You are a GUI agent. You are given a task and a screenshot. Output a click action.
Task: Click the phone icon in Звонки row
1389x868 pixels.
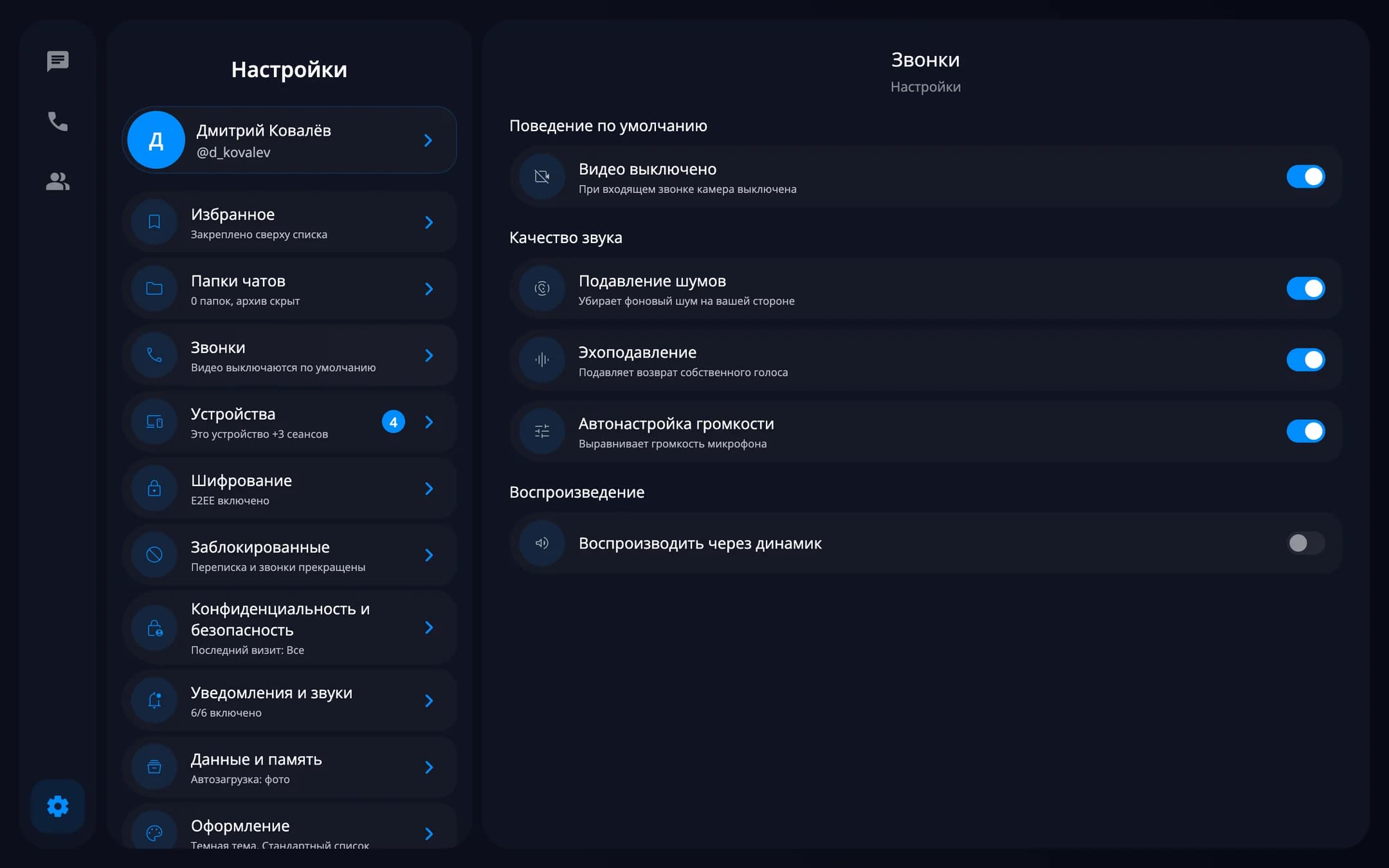[154, 355]
